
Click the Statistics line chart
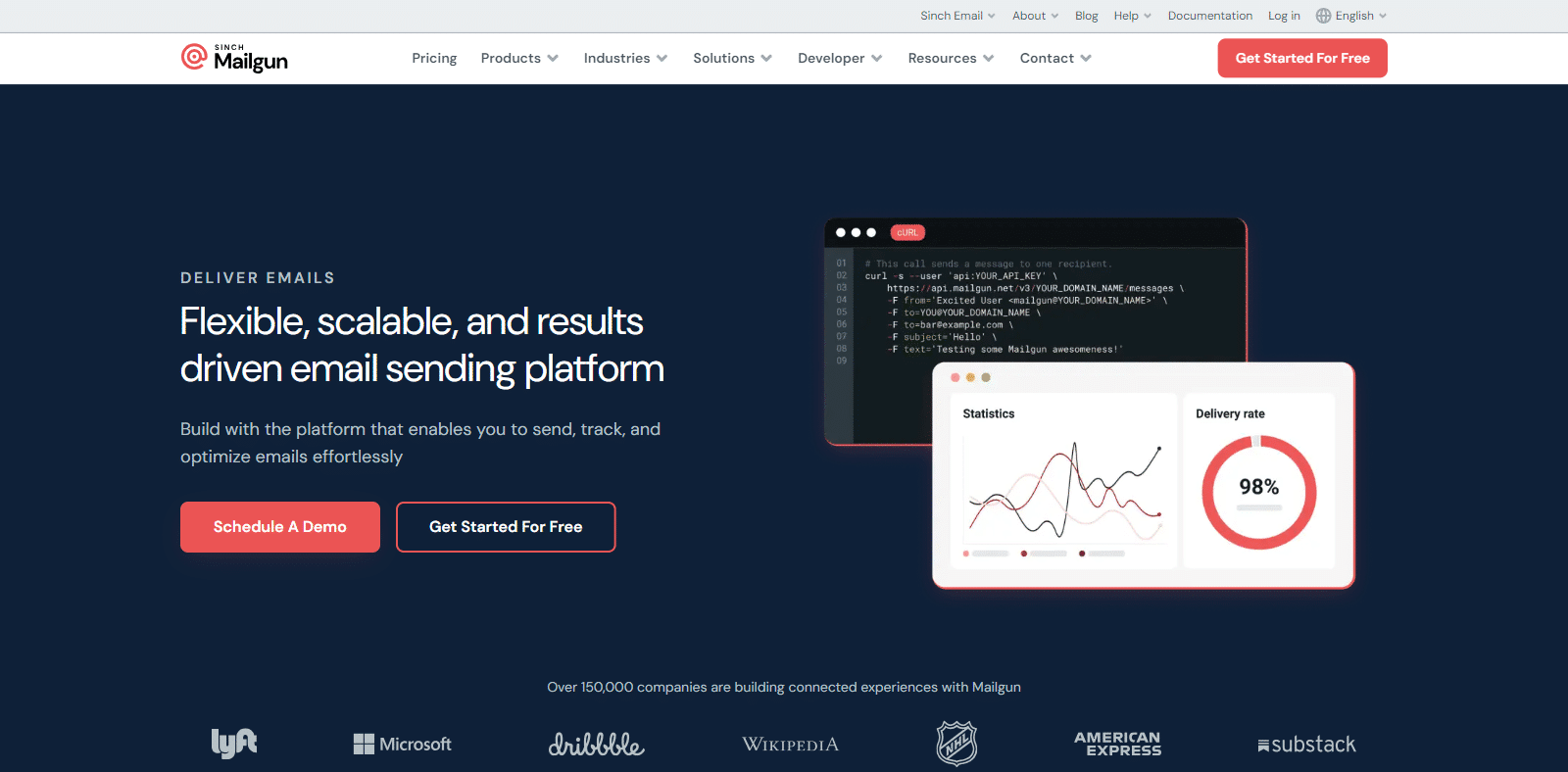pyautogui.click(x=1065, y=490)
